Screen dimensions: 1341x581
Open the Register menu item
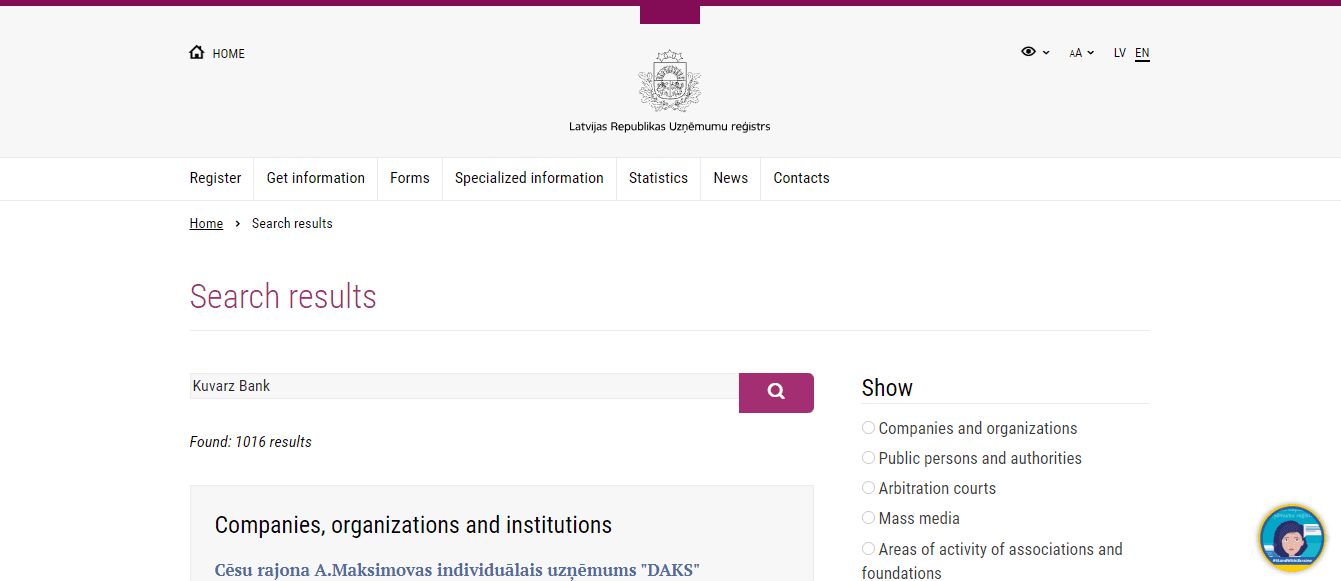coord(215,178)
